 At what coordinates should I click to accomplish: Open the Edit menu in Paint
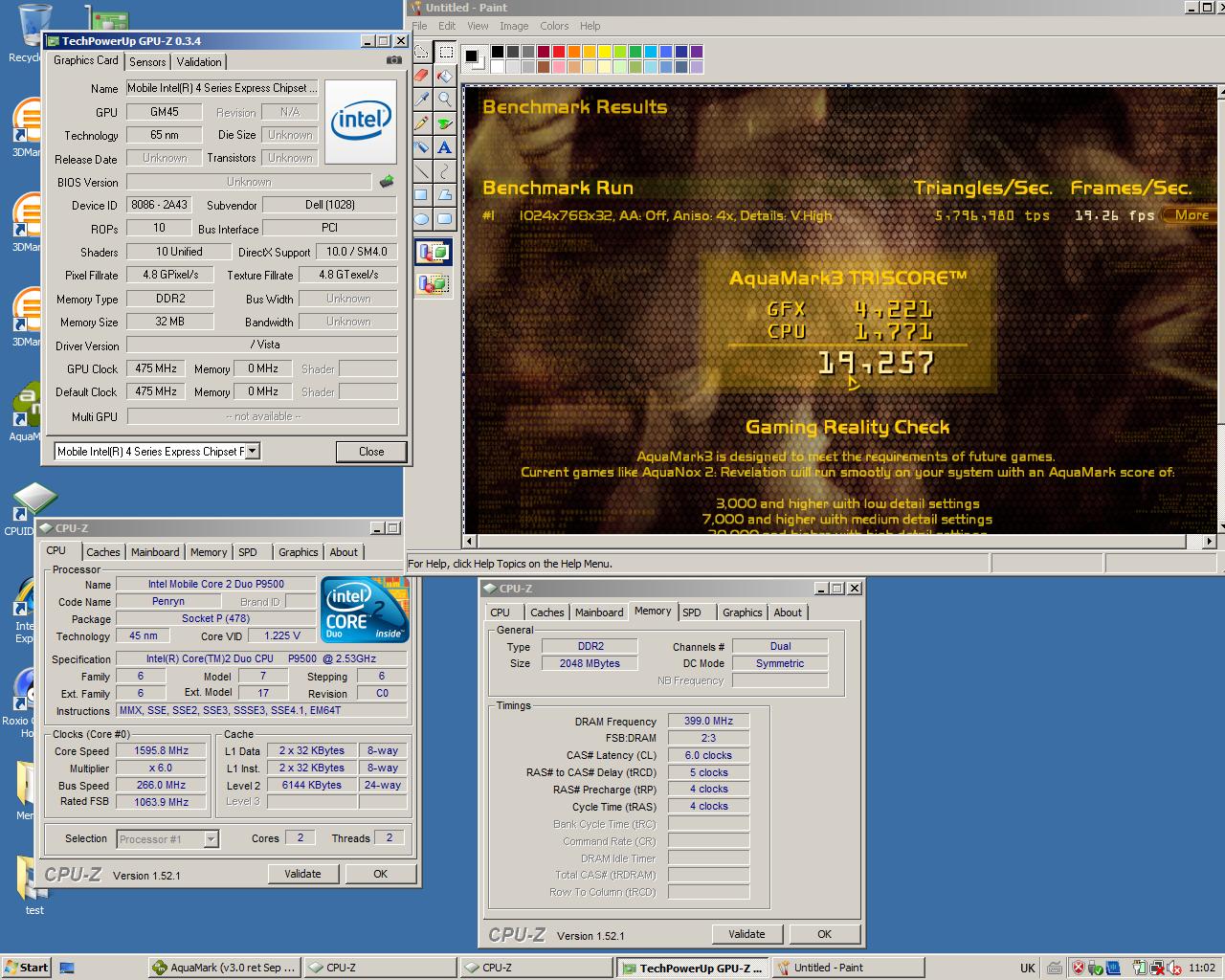(447, 26)
